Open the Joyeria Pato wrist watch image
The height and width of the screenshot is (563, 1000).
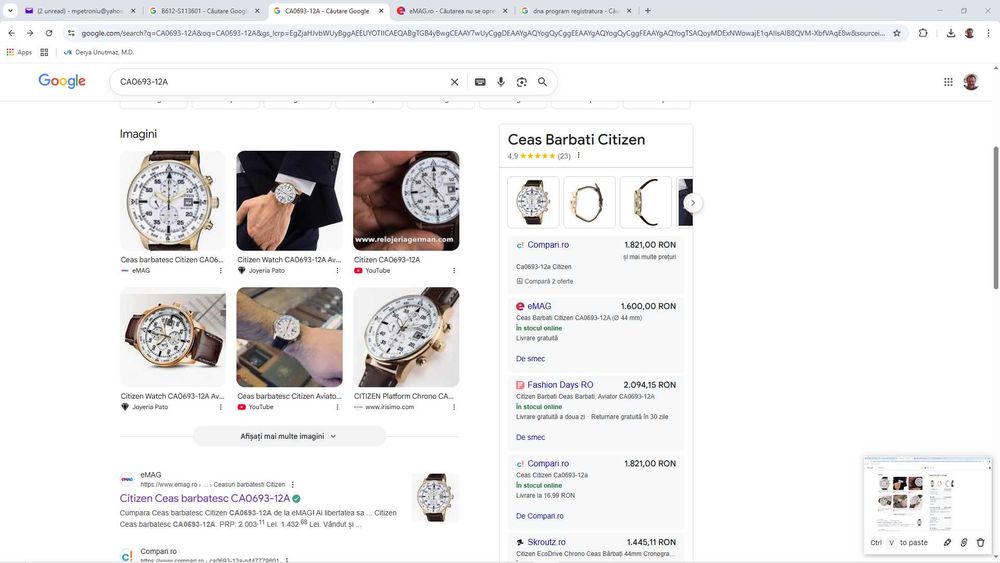(289, 201)
